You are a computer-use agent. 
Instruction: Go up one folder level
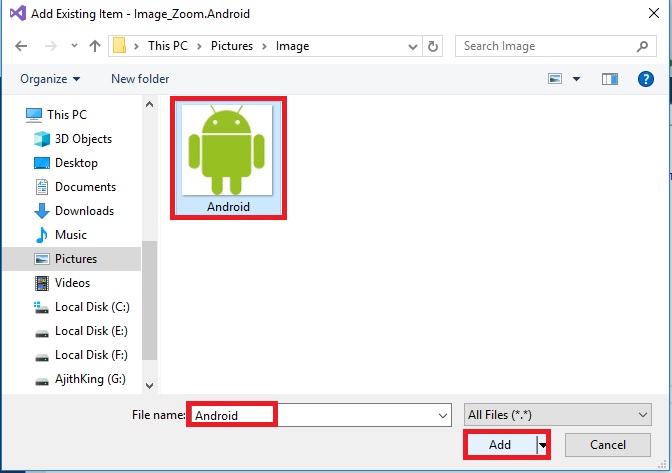click(95, 46)
